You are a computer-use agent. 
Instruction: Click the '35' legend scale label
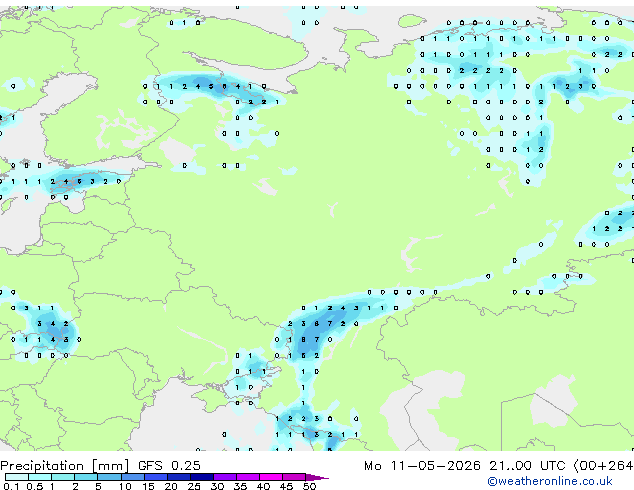click(x=240, y=486)
